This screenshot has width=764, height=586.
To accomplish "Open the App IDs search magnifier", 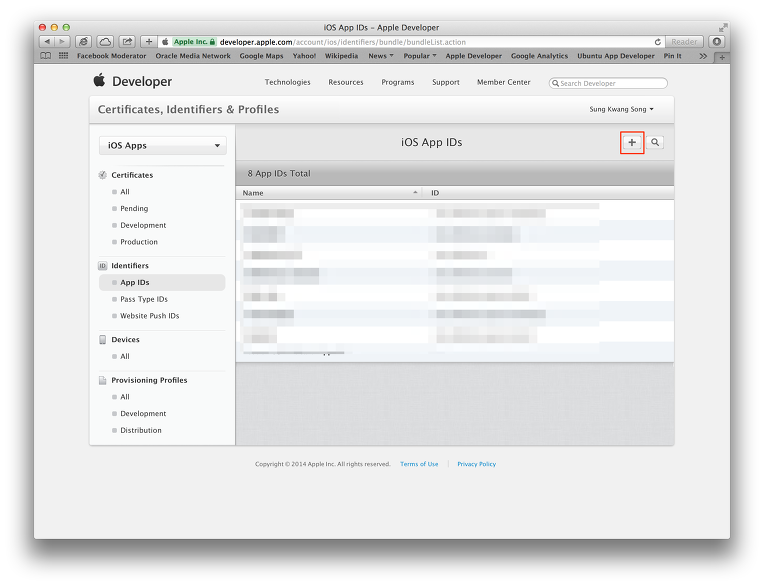I will [x=655, y=142].
